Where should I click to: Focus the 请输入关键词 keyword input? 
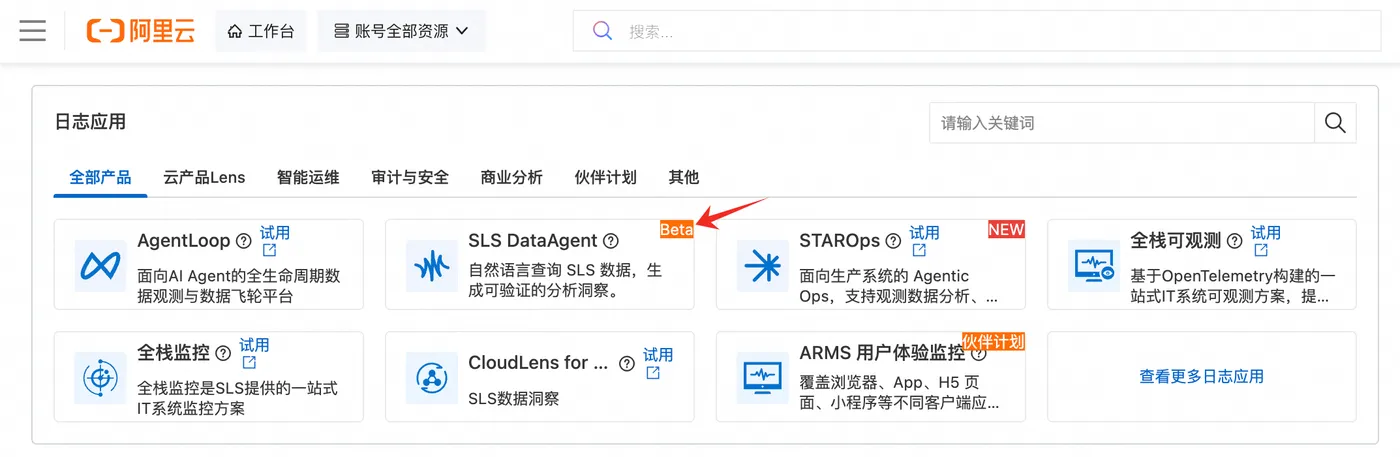tap(1121, 123)
